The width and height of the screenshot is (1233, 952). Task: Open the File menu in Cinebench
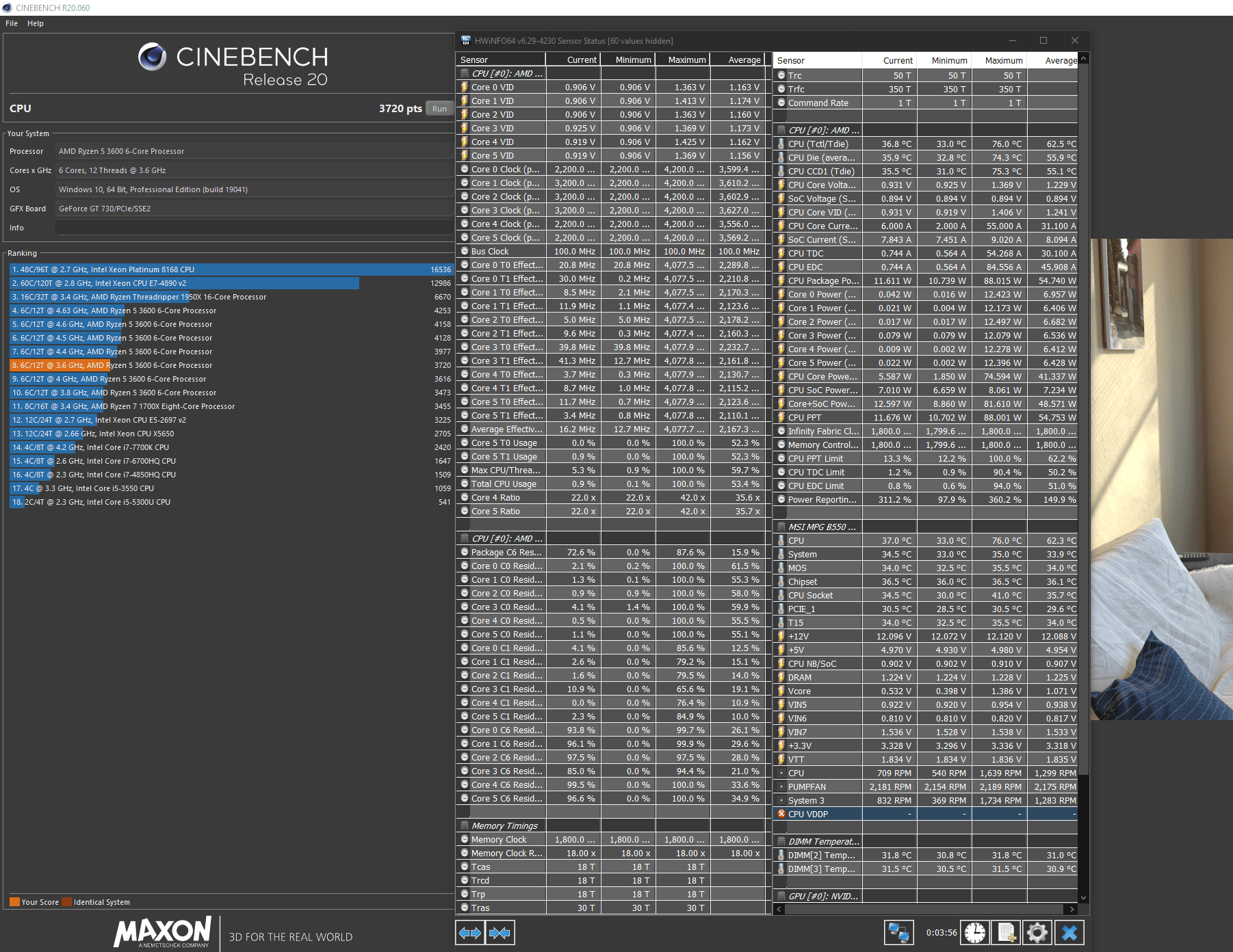click(x=12, y=23)
